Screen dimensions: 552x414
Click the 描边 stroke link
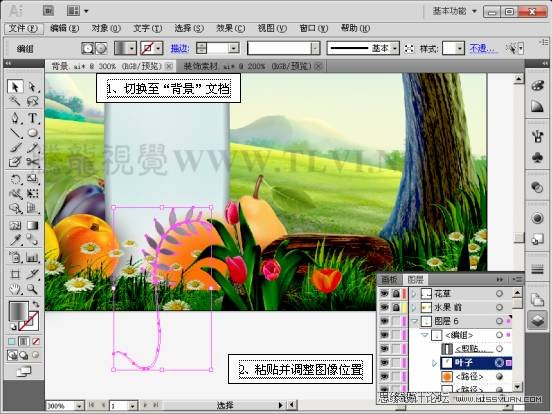[180, 48]
